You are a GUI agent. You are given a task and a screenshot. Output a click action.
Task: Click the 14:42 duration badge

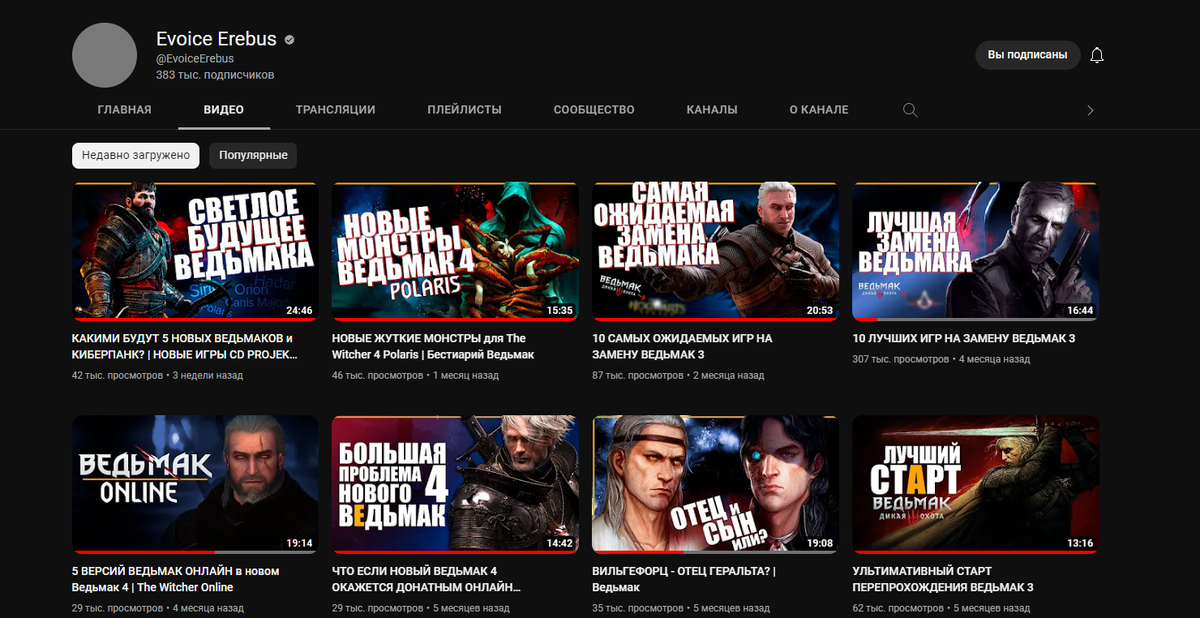(559, 543)
